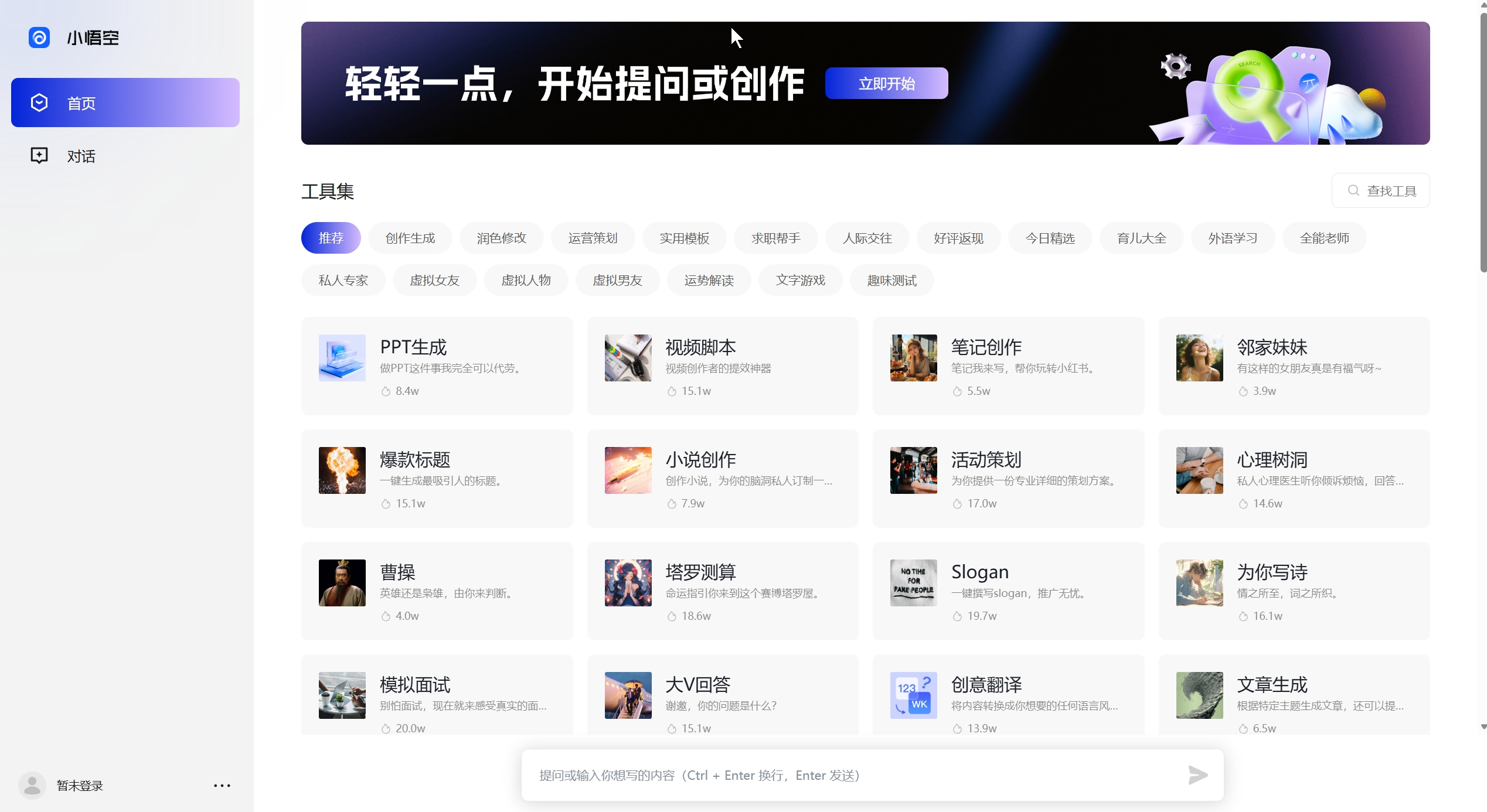
Task: Click the 立即开始 banner button
Action: tap(886, 84)
